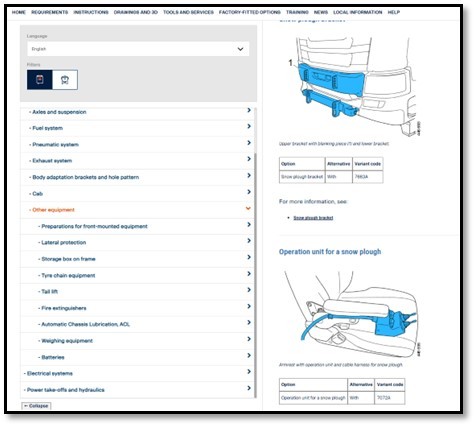Viewport: 476px width, 427px height.
Task: Expand the Fuel system arrow
Action: [249, 126]
